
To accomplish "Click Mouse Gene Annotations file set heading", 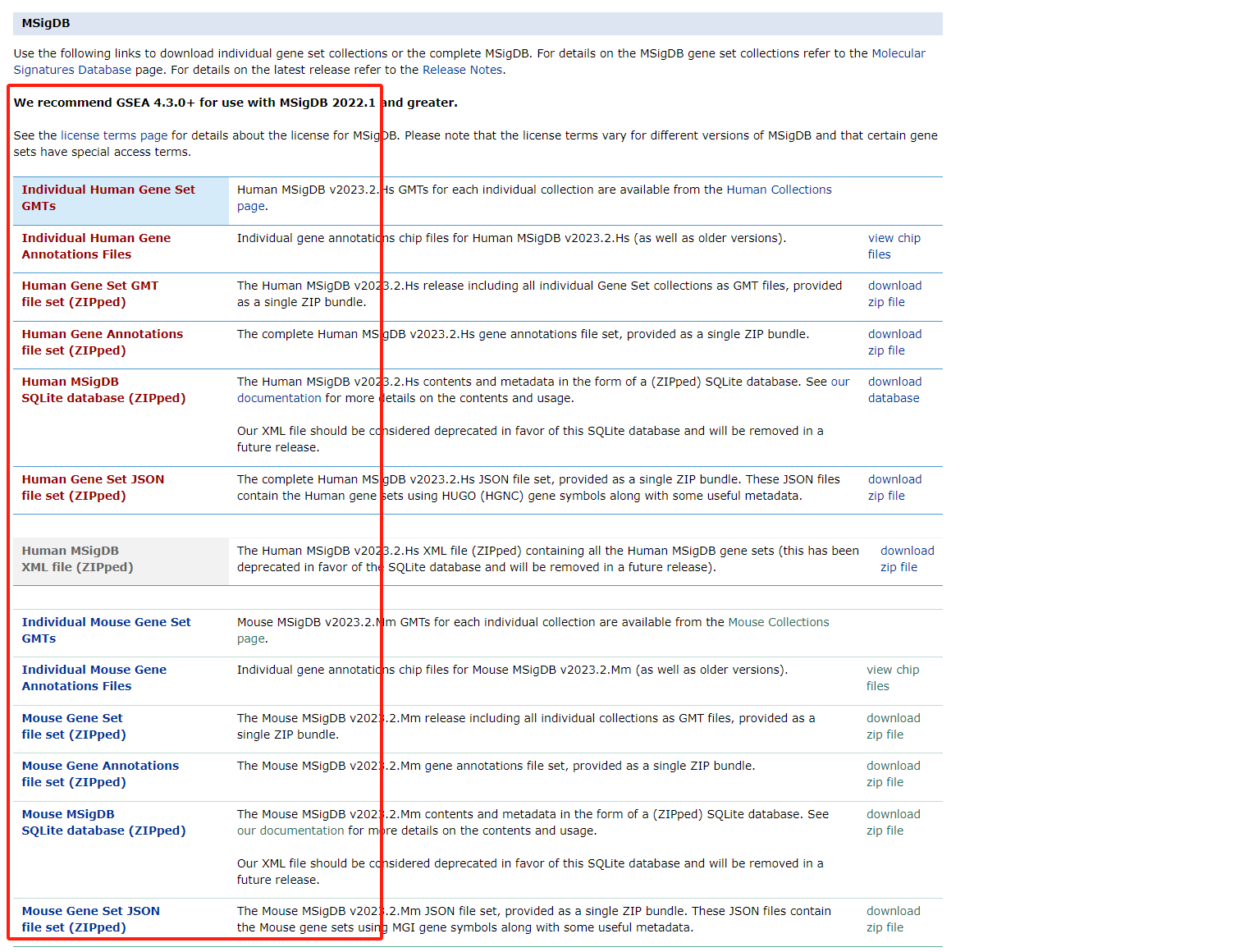I will [100, 774].
